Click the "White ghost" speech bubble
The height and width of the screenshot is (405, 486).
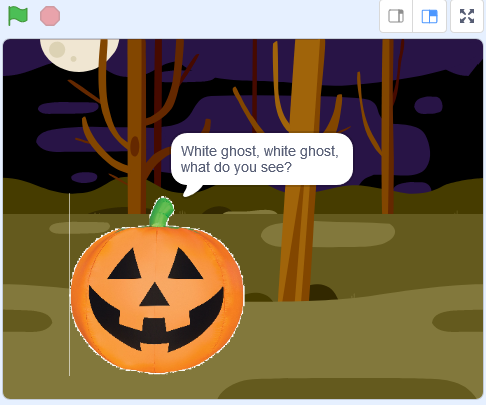pyautogui.click(x=262, y=159)
